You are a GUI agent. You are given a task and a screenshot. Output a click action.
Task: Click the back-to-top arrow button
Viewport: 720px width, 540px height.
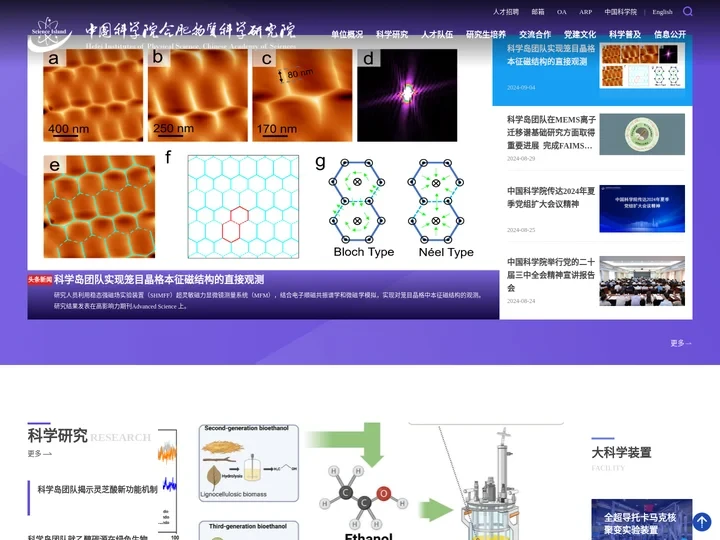click(702, 522)
